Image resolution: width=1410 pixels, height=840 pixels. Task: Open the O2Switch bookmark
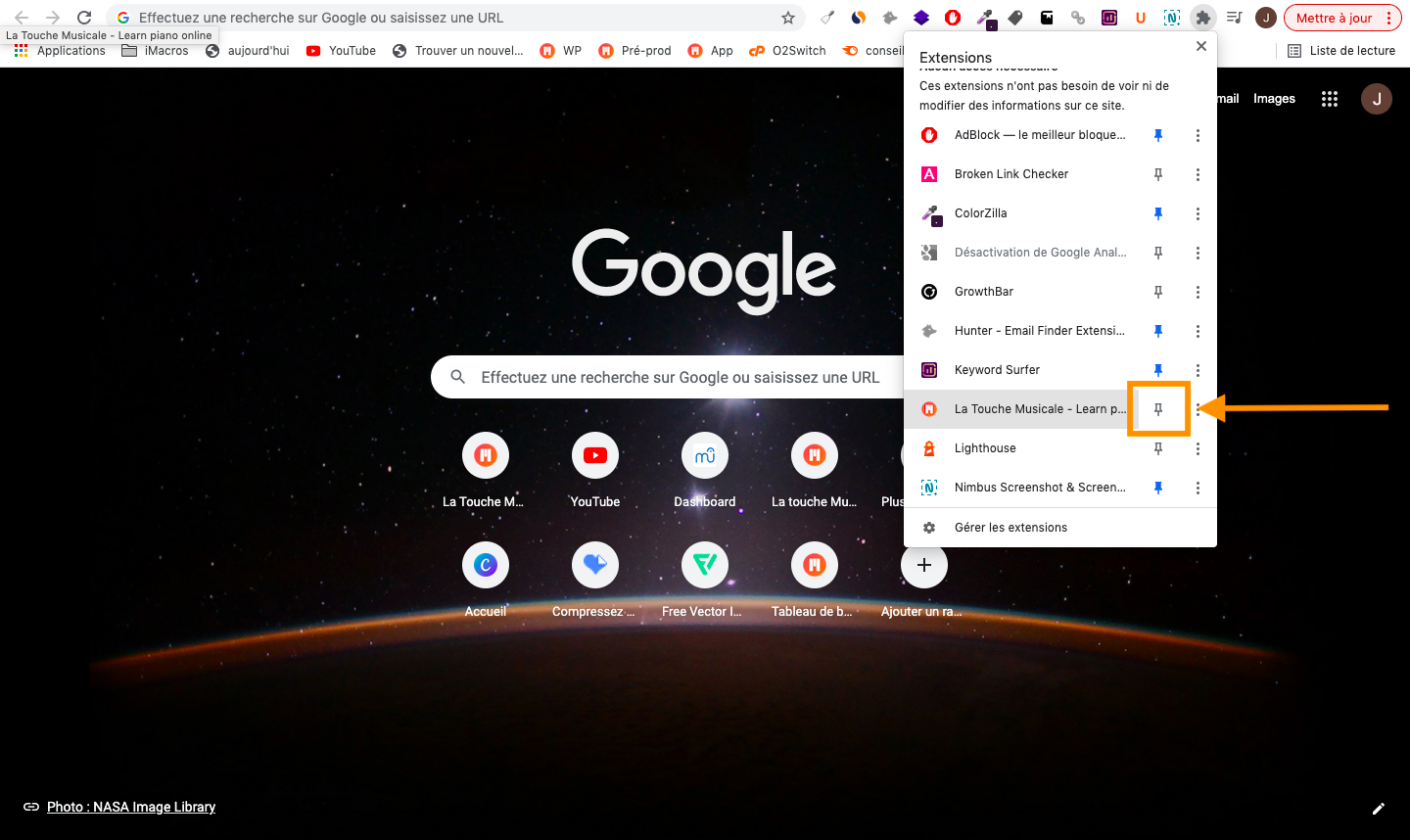pyautogui.click(x=787, y=51)
